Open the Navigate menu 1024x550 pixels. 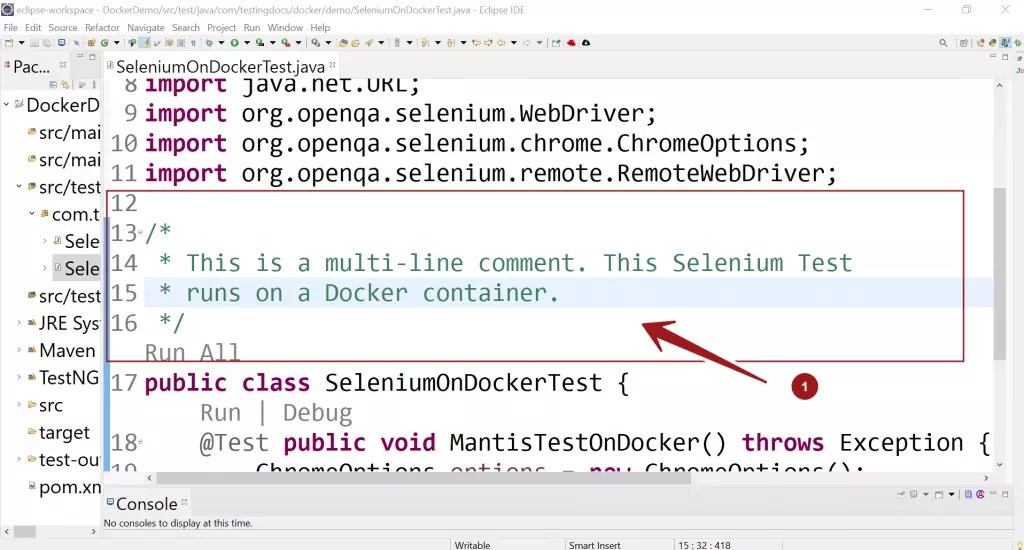coord(146,27)
